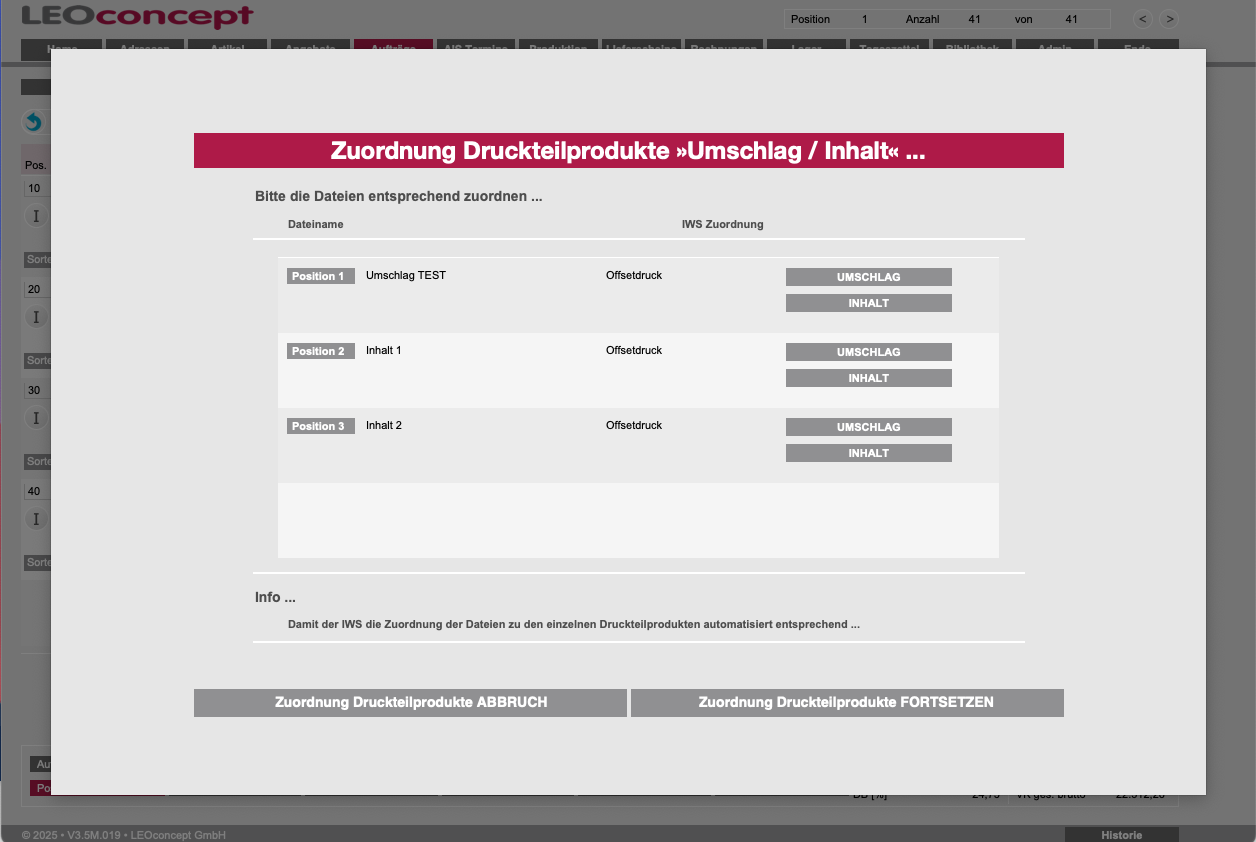Set Inhalt 1 to UMSCHLAG
This screenshot has height=842, width=1256.
click(x=868, y=352)
